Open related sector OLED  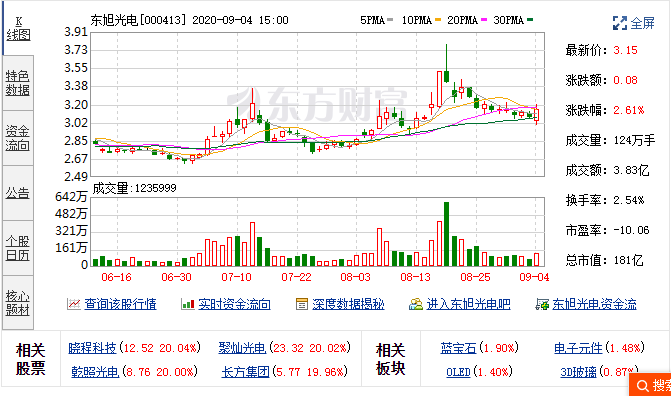click(x=458, y=372)
